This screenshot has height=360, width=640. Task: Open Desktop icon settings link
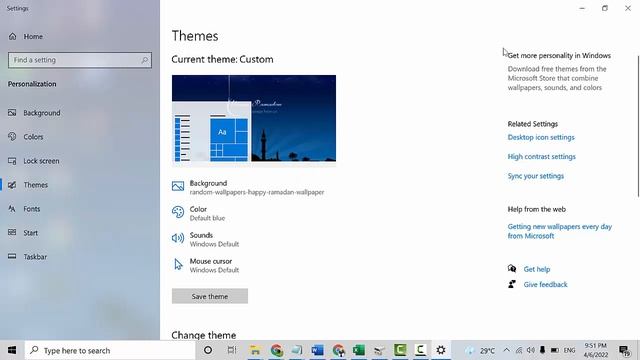[541, 138]
